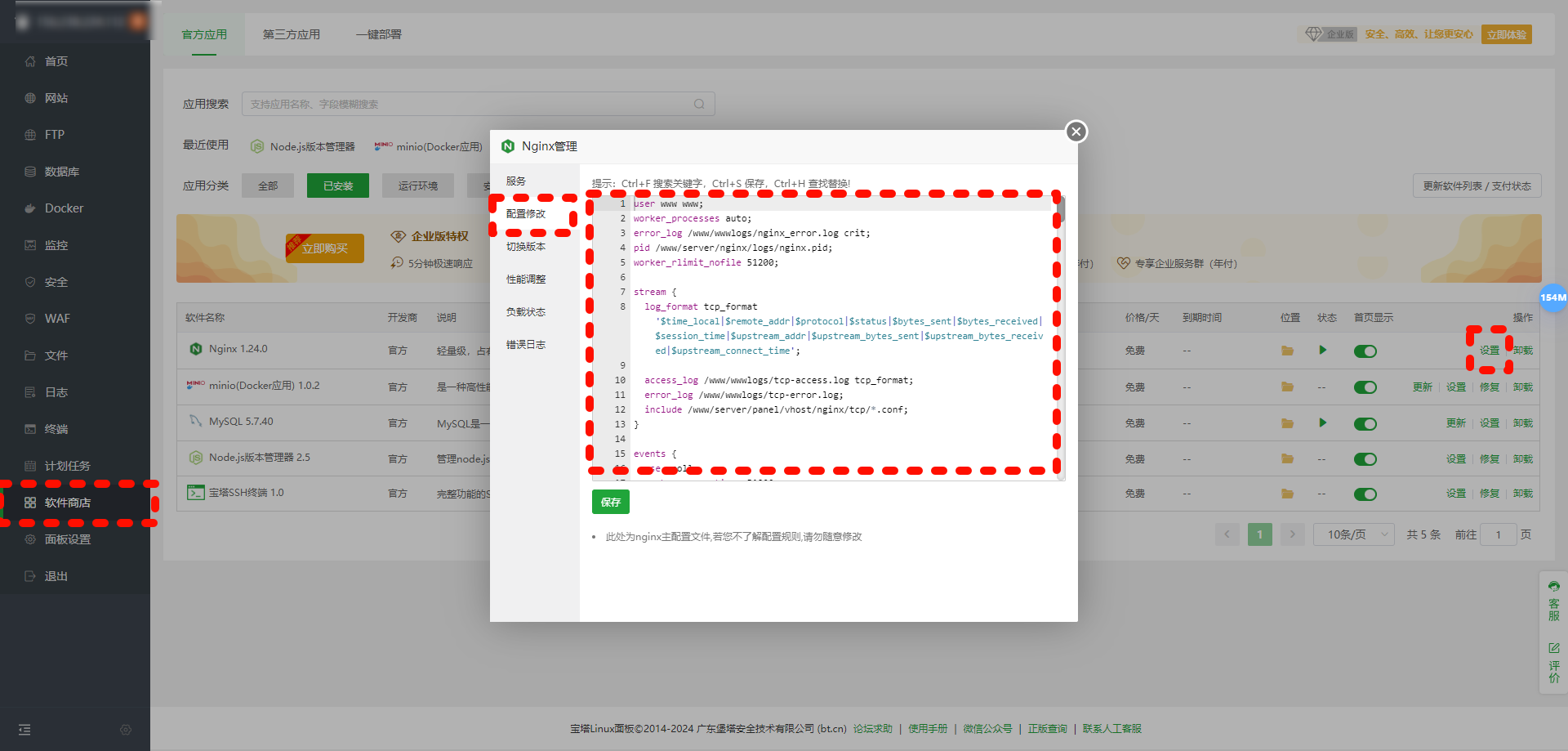Open recent app Node.js版本管理器
Image resolution: width=1568 pixels, height=751 pixels.
coord(303,146)
